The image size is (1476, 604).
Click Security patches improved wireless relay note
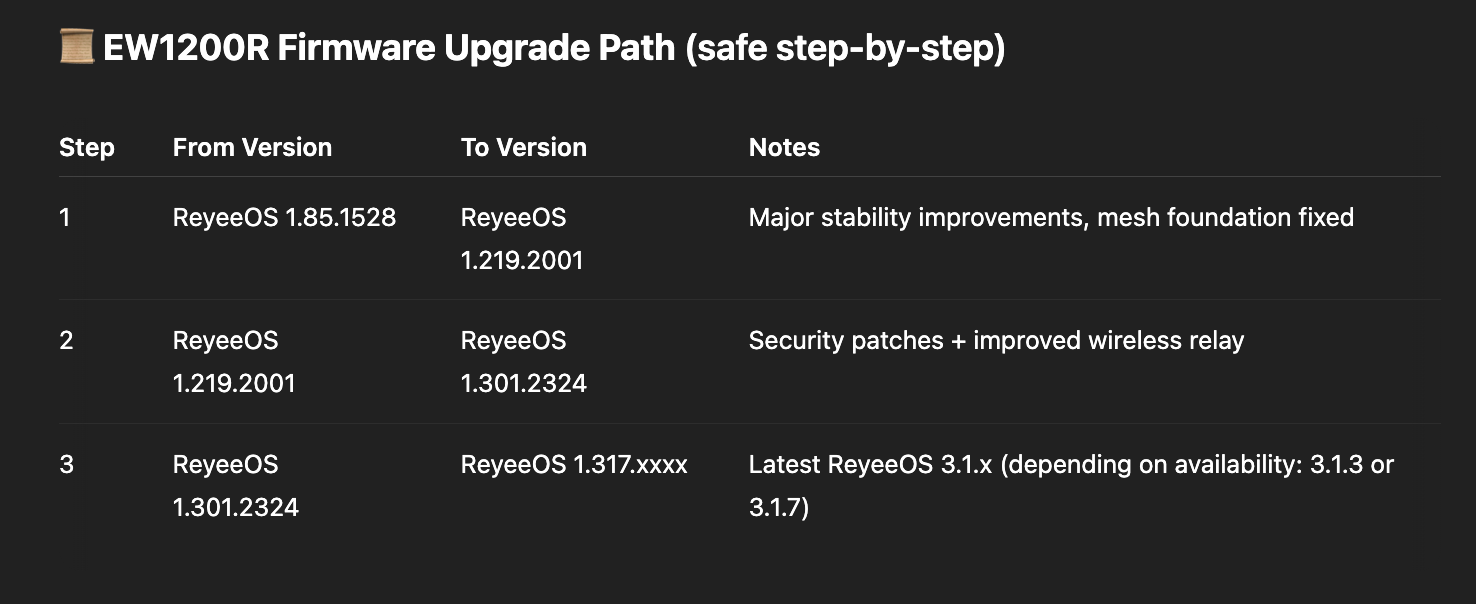click(996, 341)
